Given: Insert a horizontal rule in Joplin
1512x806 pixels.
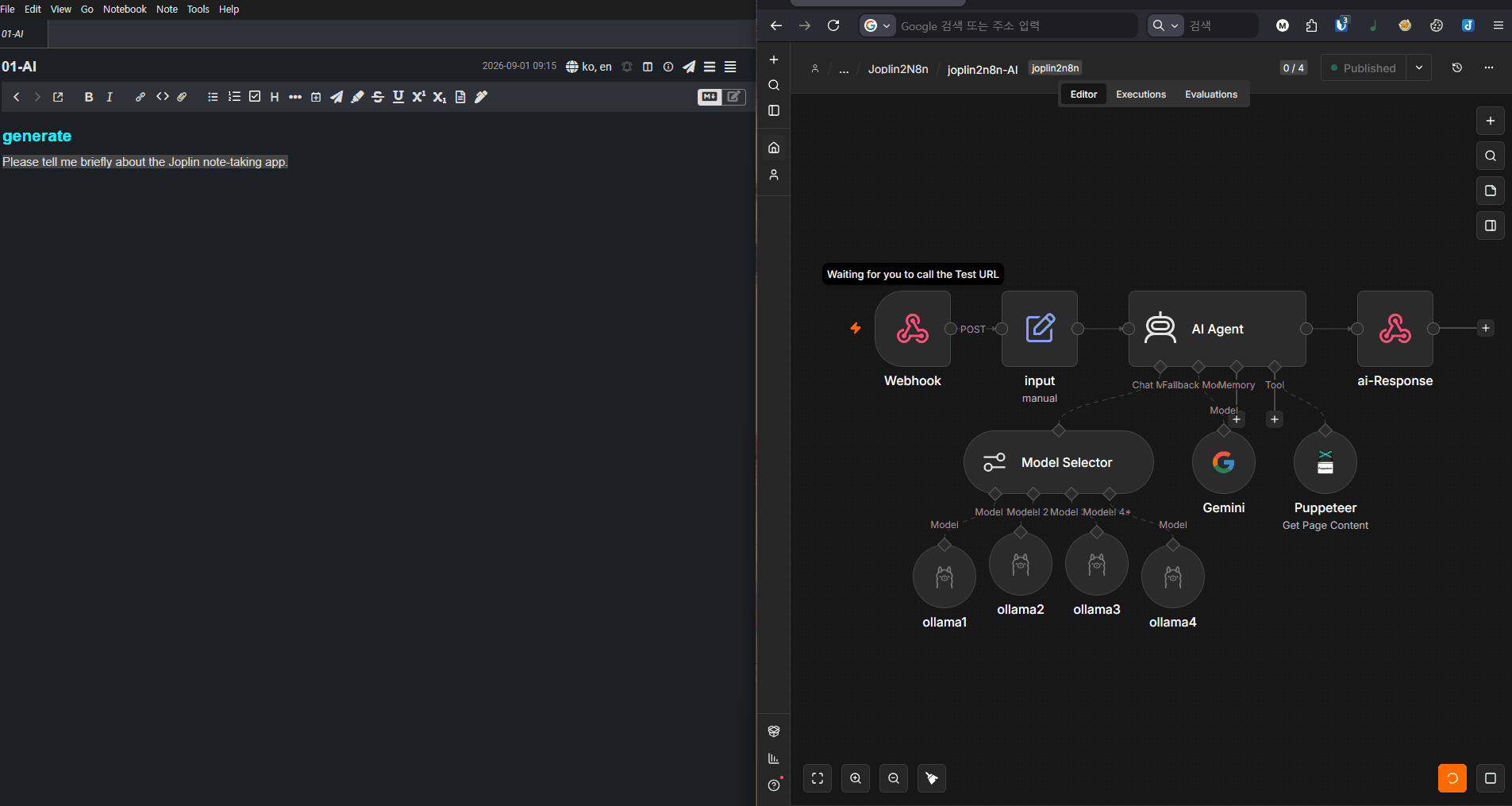Looking at the screenshot, I should pos(295,97).
